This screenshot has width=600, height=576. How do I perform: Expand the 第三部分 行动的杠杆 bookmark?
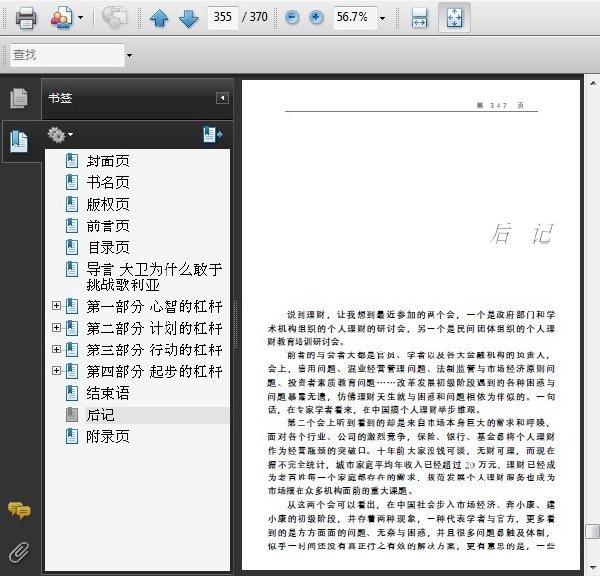tap(56, 349)
